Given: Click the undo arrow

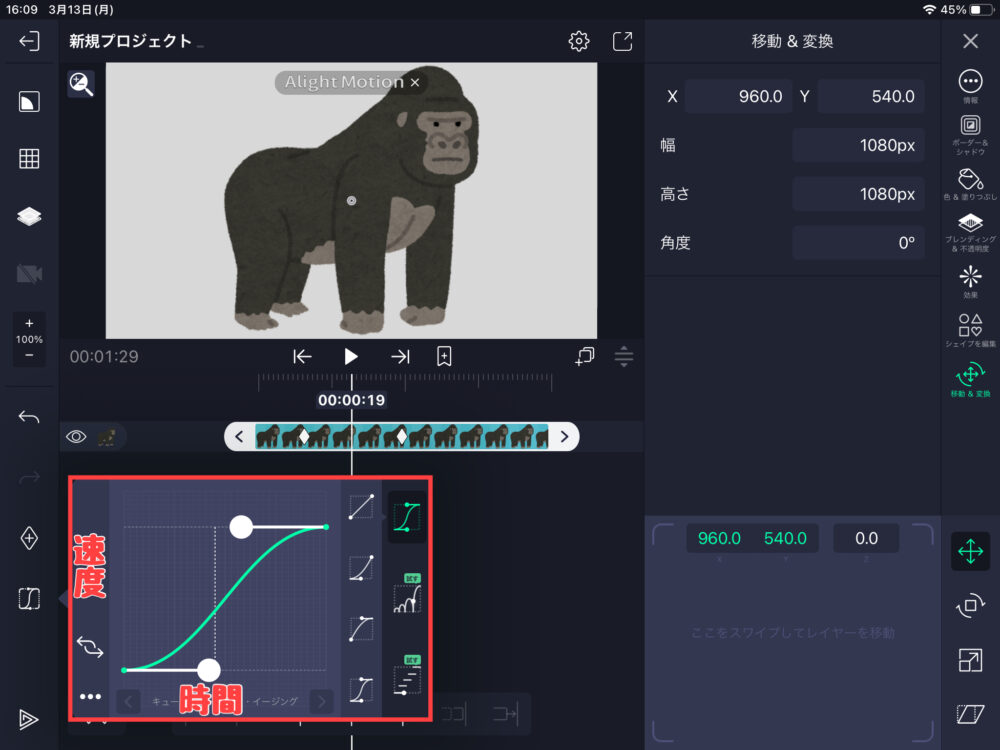Looking at the screenshot, I should click(29, 417).
